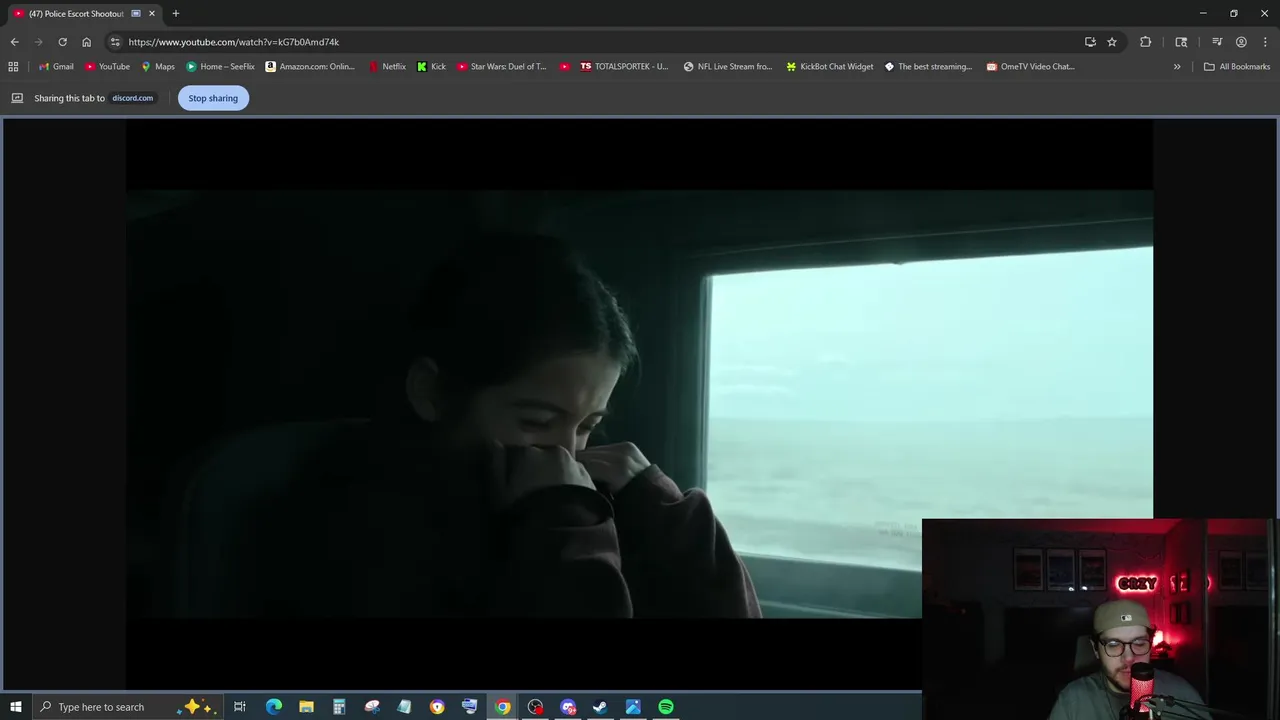Open the Photos app on taskbar
This screenshot has width=1280, height=720.
[633, 707]
